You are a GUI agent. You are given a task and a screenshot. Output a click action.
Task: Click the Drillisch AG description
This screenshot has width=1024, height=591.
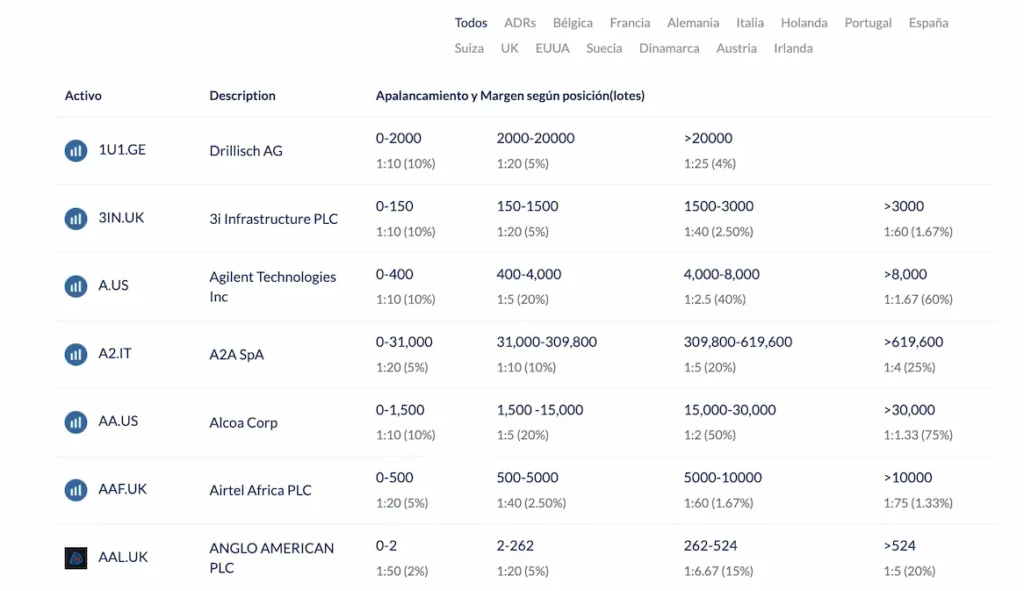pos(248,150)
